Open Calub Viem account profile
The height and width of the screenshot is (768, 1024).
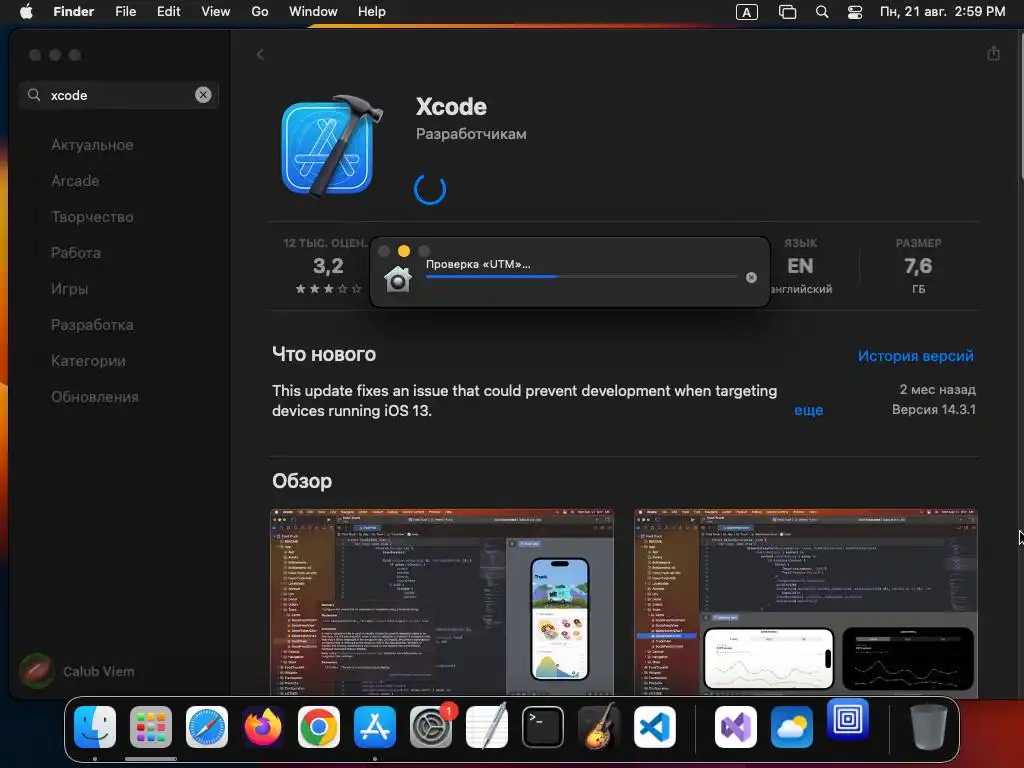point(78,671)
